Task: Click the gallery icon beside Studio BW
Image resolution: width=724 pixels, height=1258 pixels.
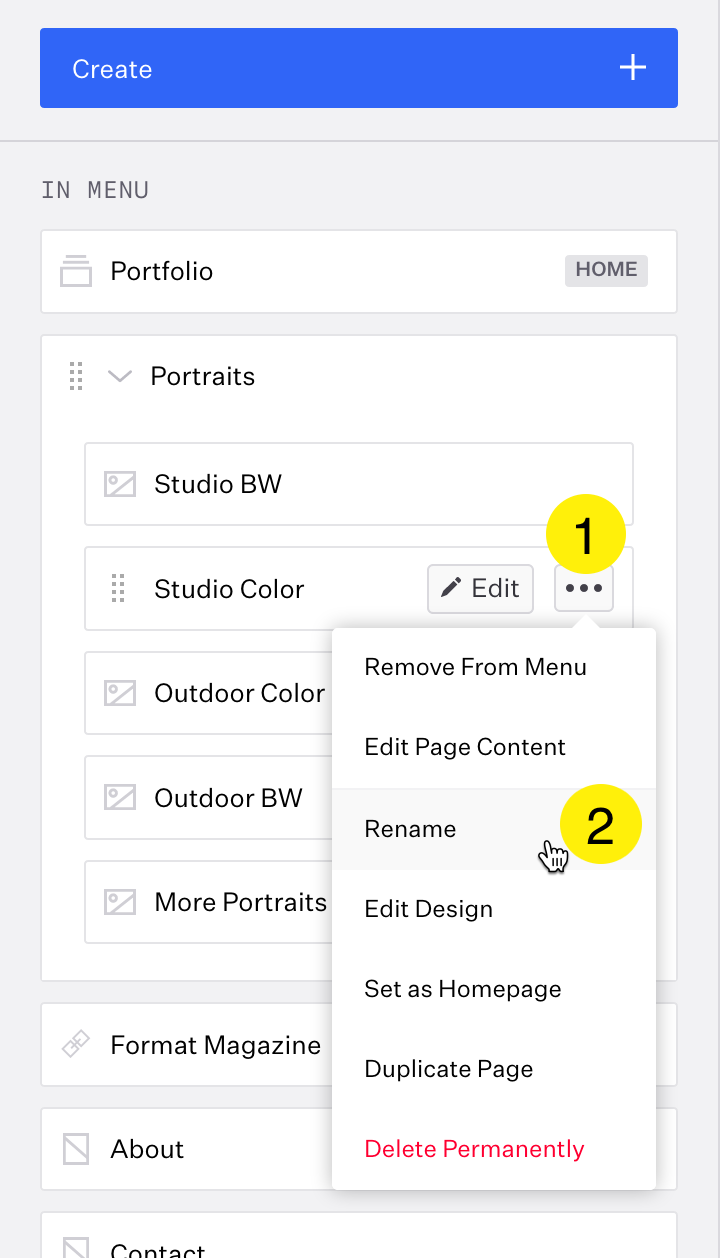Action: [120, 484]
